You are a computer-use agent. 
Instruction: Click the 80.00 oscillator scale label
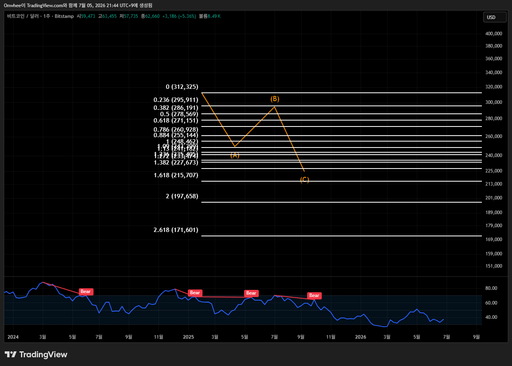coord(491,288)
